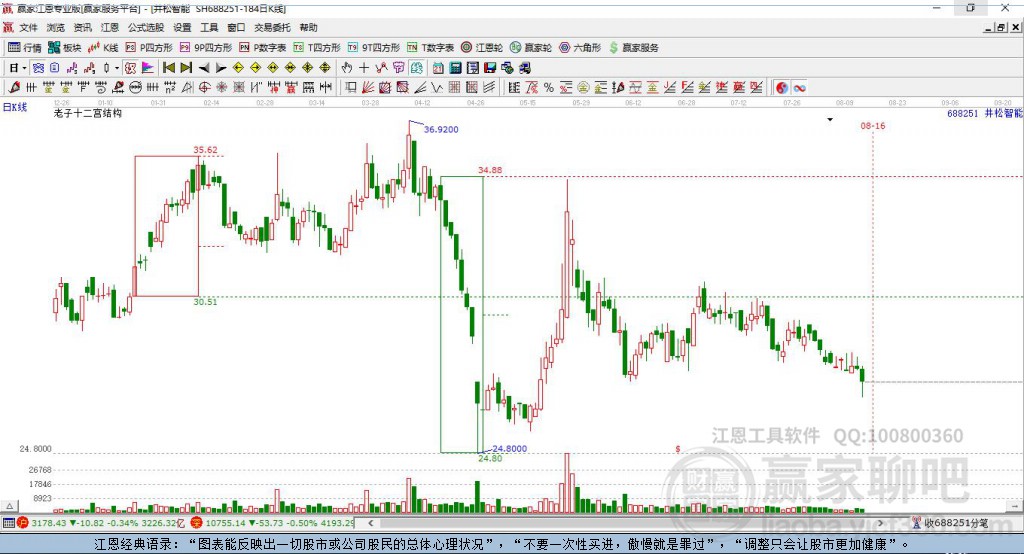Open the 行情 quotes view
The width and height of the screenshot is (1024, 554).
[x=24, y=48]
